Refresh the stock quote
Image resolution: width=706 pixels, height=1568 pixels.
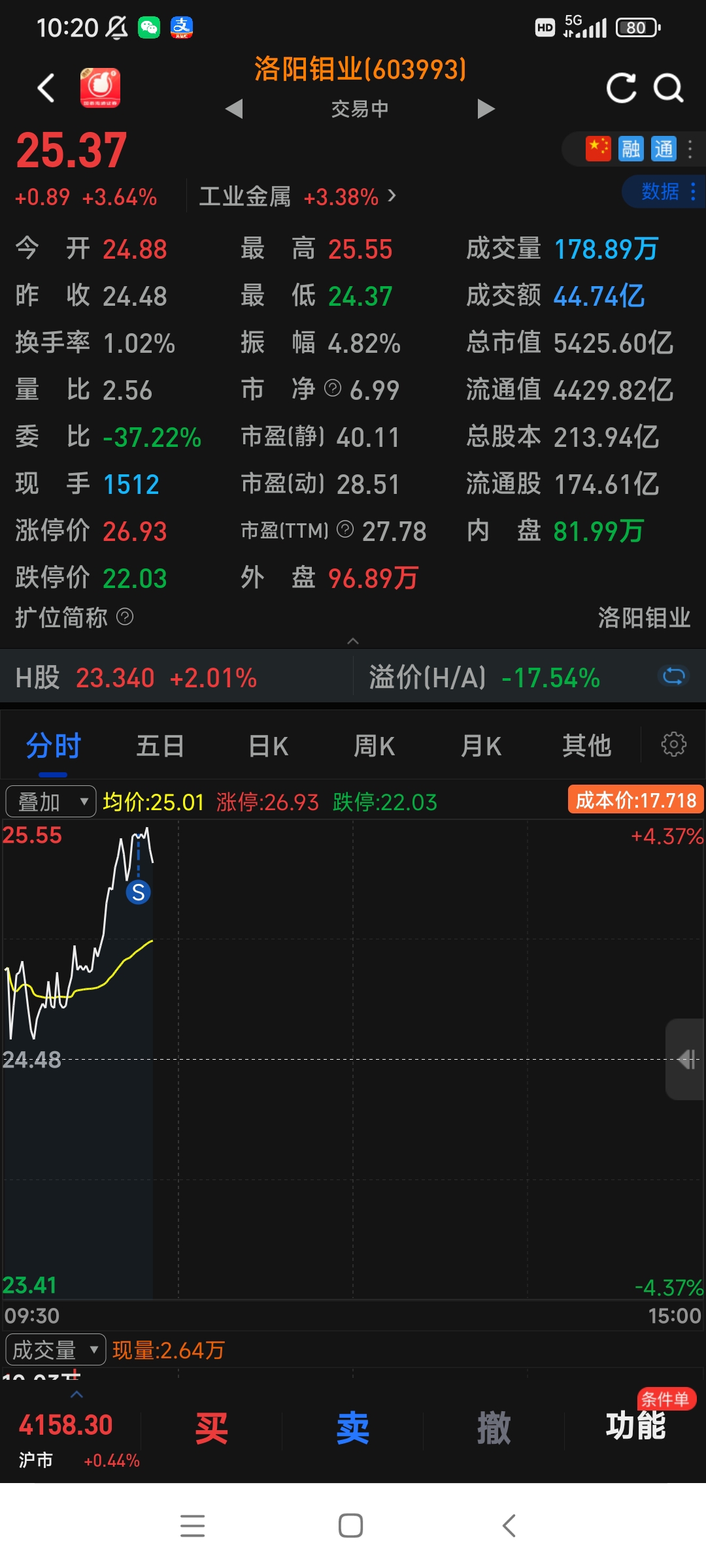point(621,88)
